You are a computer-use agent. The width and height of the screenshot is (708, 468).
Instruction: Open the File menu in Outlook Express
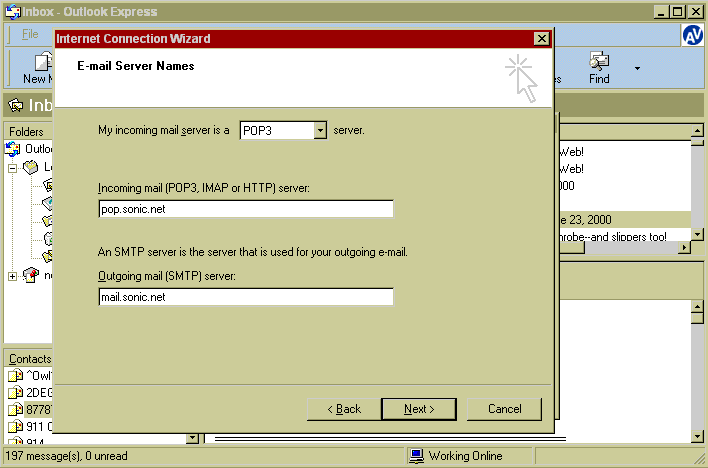pyautogui.click(x=30, y=34)
